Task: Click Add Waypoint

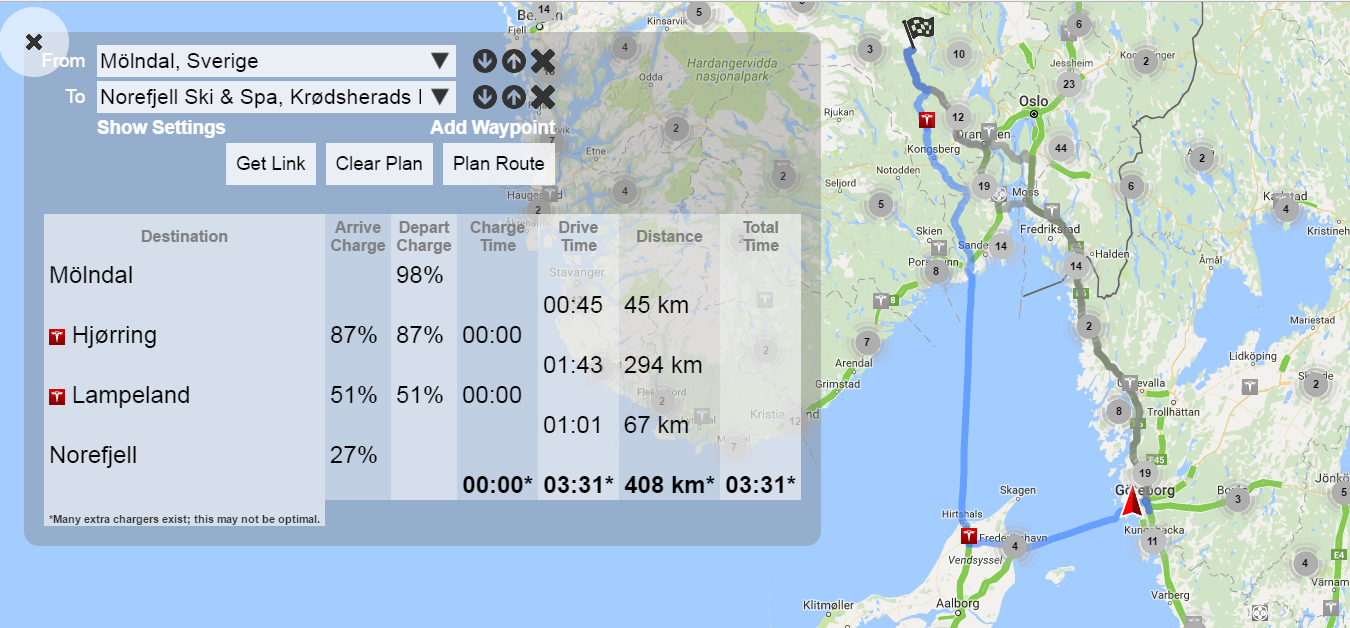Action: (x=492, y=127)
